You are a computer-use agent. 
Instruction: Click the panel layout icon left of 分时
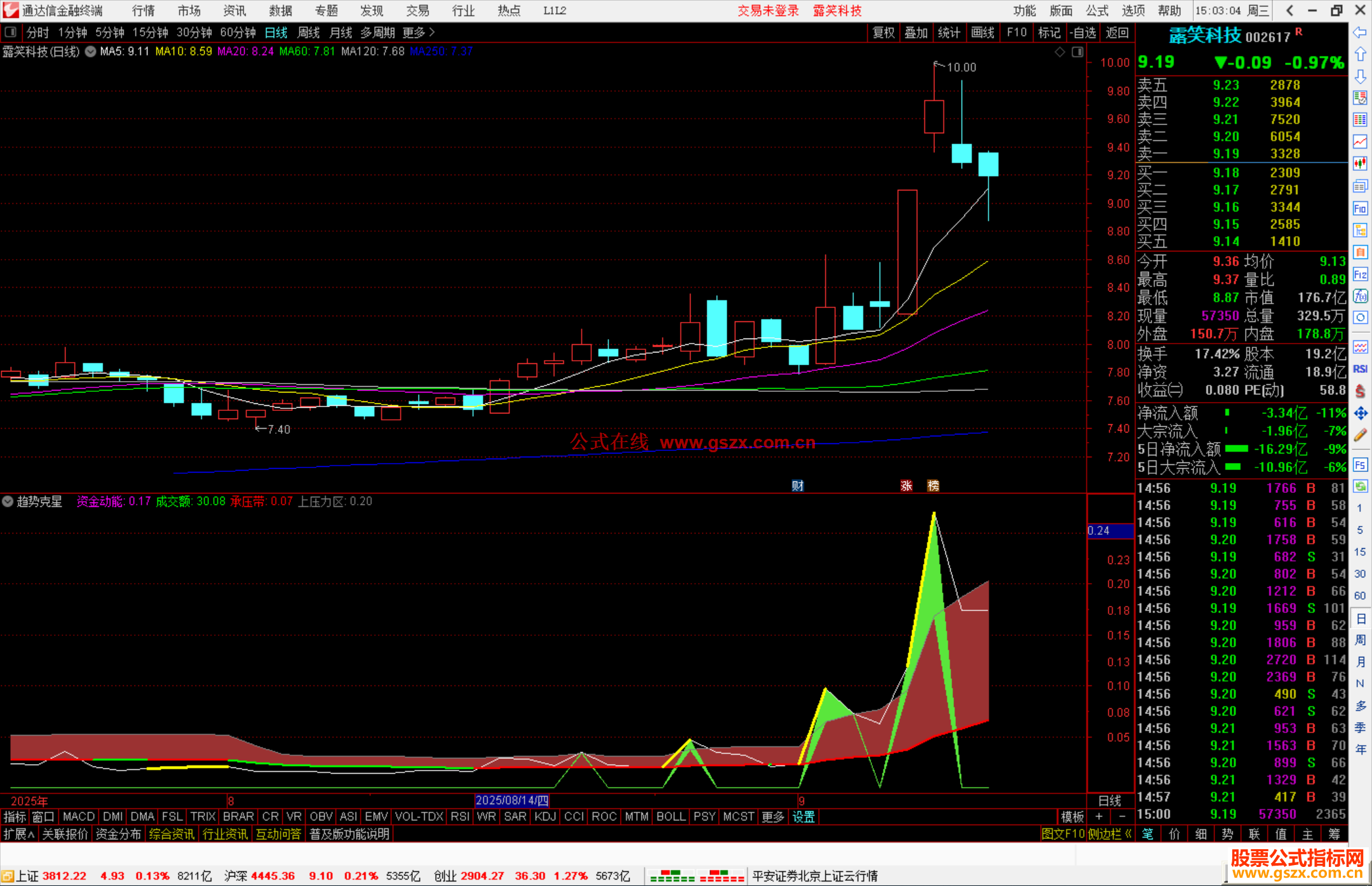pyautogui.click(x=10, y=32)
